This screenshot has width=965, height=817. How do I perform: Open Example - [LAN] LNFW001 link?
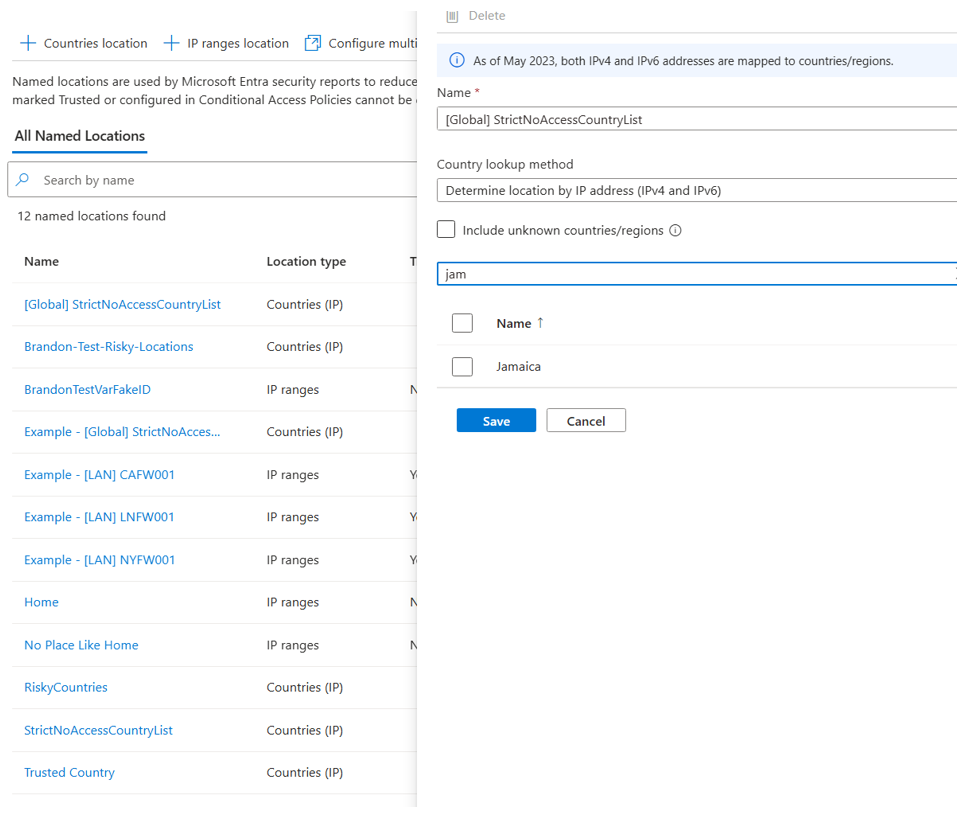coord(99,517)
